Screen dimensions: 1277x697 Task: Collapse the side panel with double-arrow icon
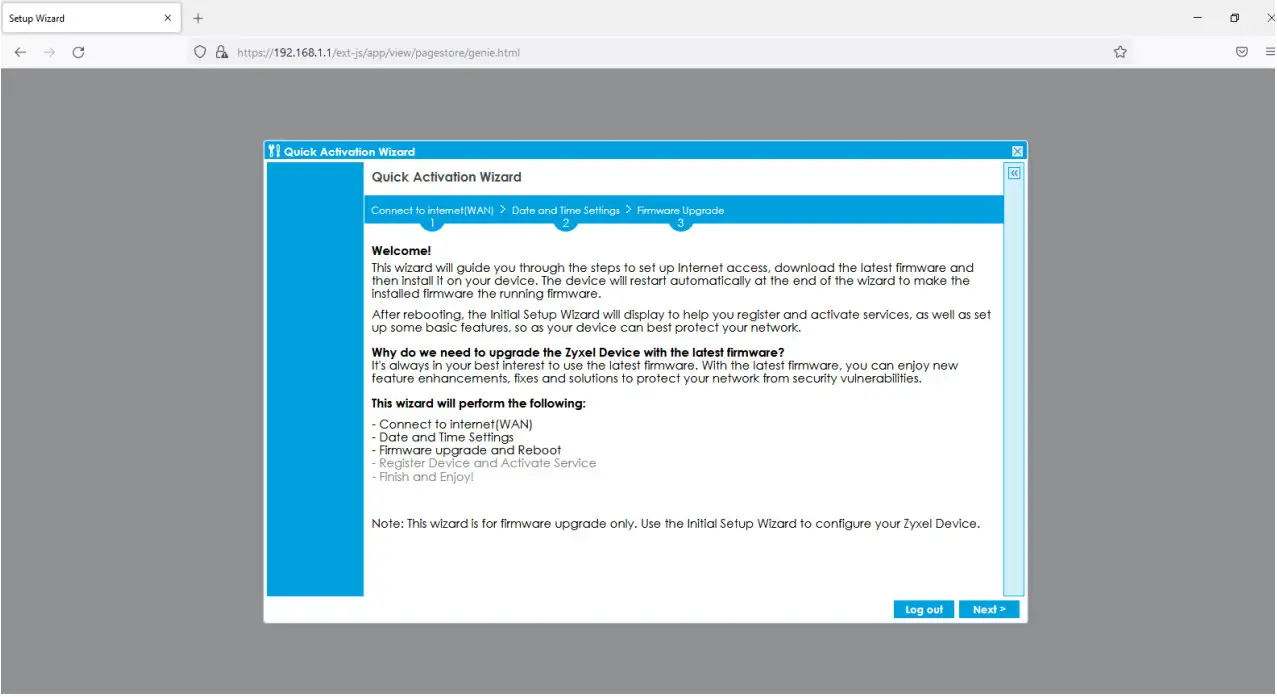click(x=1014, y=173)
